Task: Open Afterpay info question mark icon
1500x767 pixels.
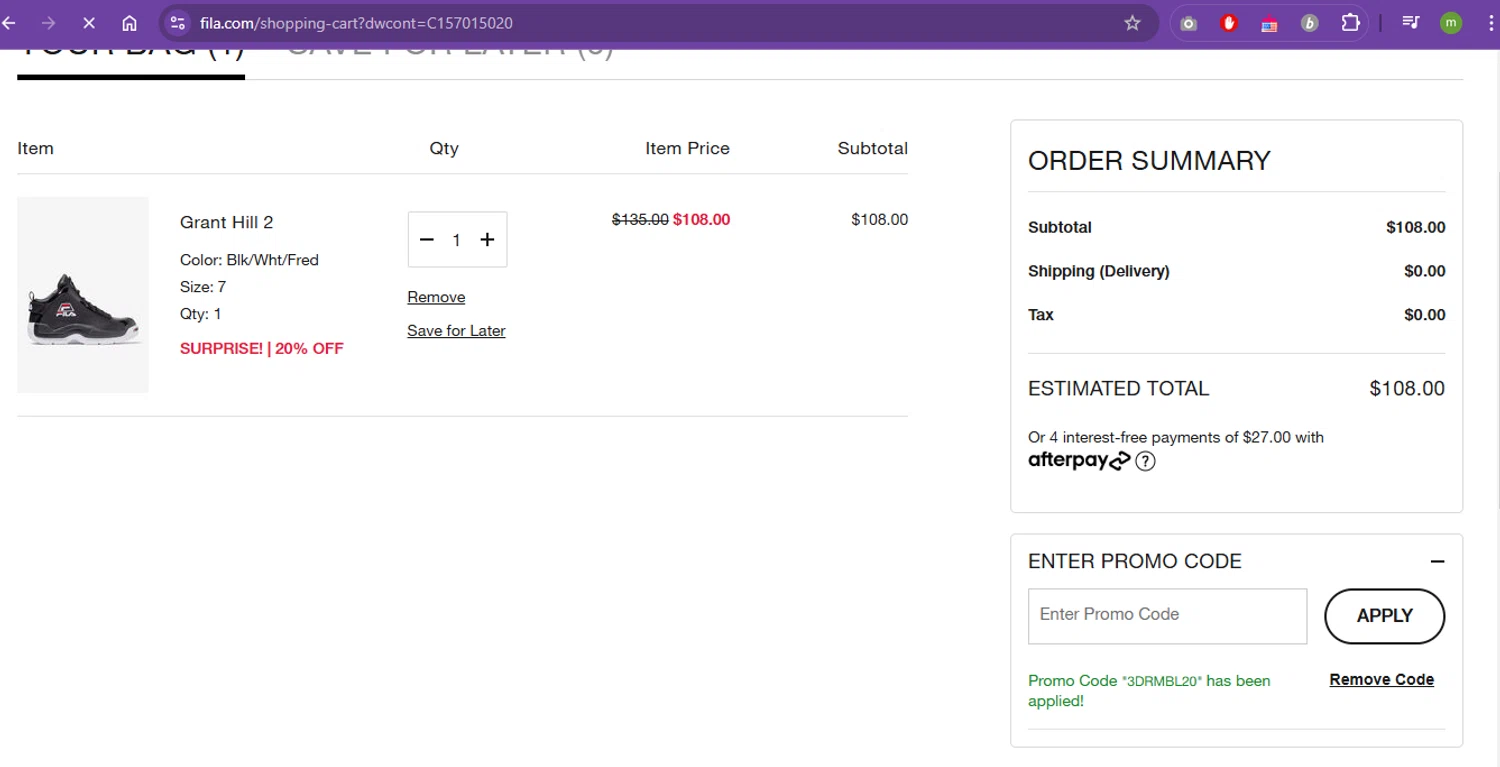Action: coord(1146,461)
